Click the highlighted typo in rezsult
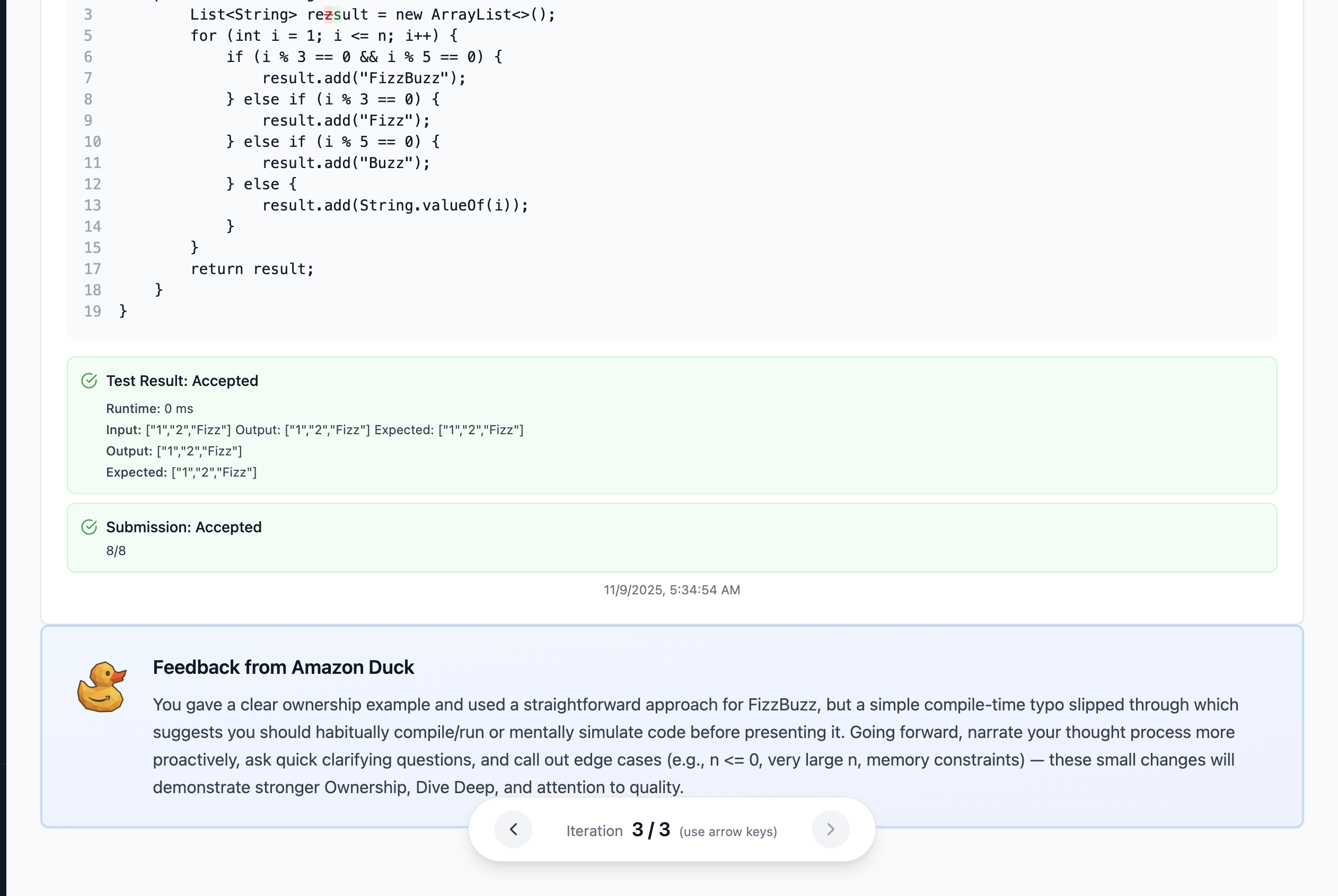 click(329, 14)
